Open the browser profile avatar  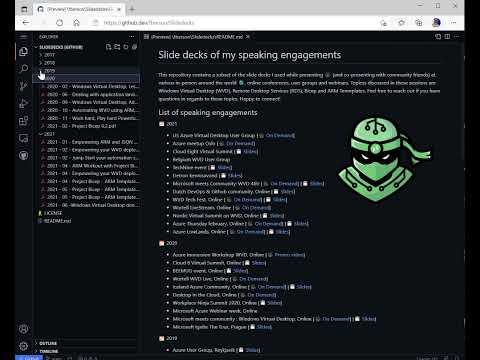(436, 23)
